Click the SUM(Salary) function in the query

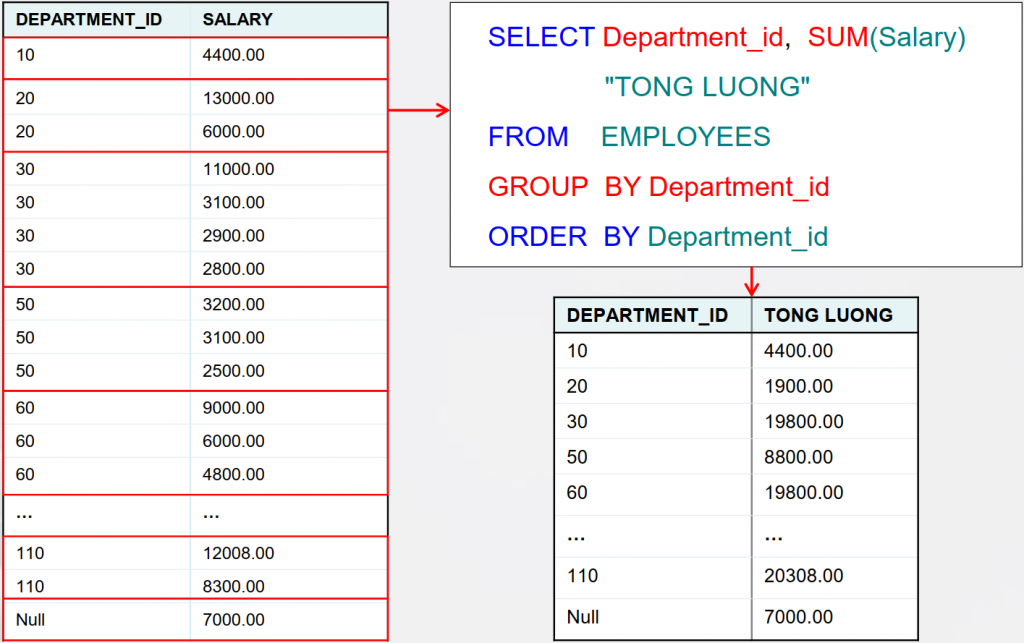[887, 38]
